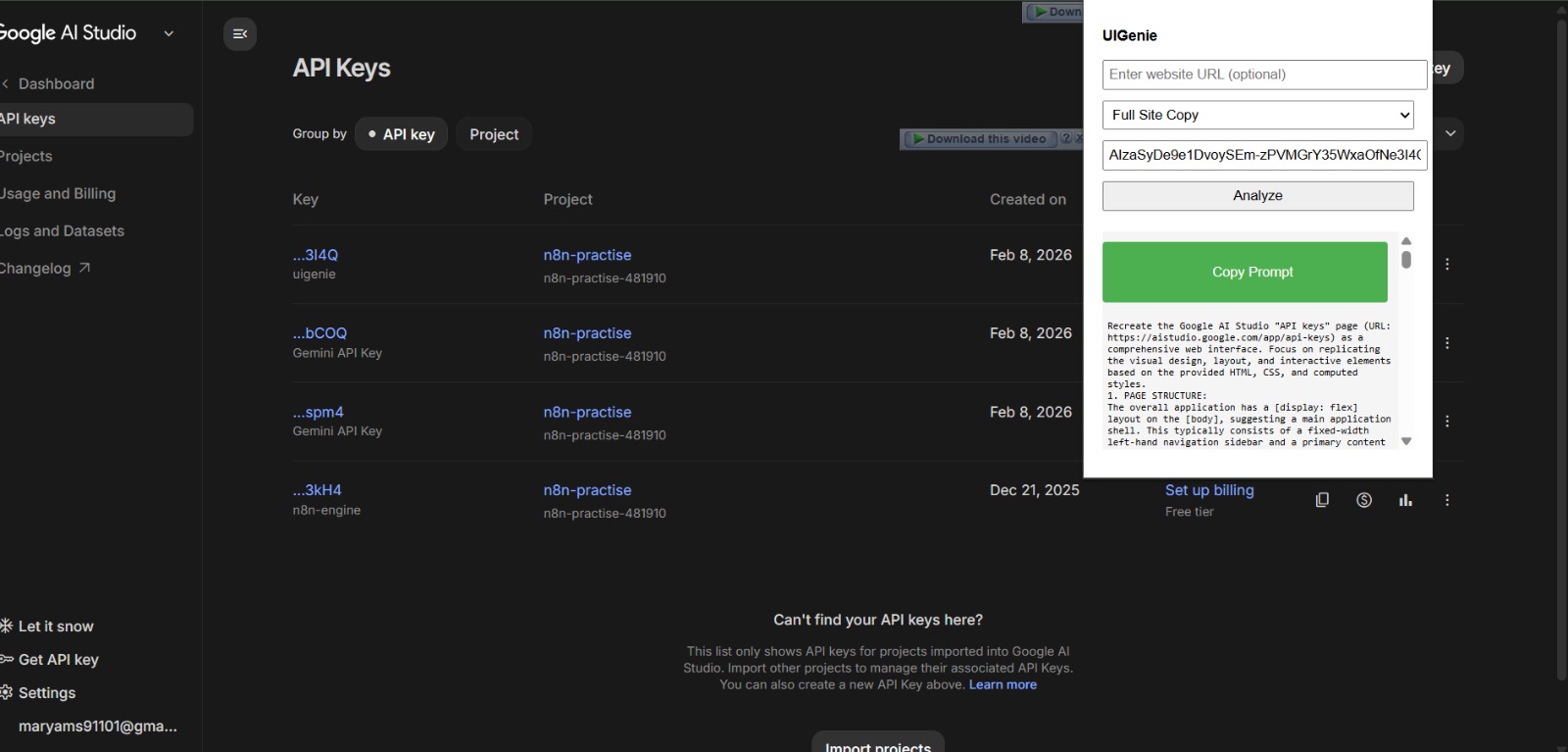Click the Dec 21, 2025 date cell
Image resolution: width=1568 pixels, height=752 pixels.
tap(1035, 490)
